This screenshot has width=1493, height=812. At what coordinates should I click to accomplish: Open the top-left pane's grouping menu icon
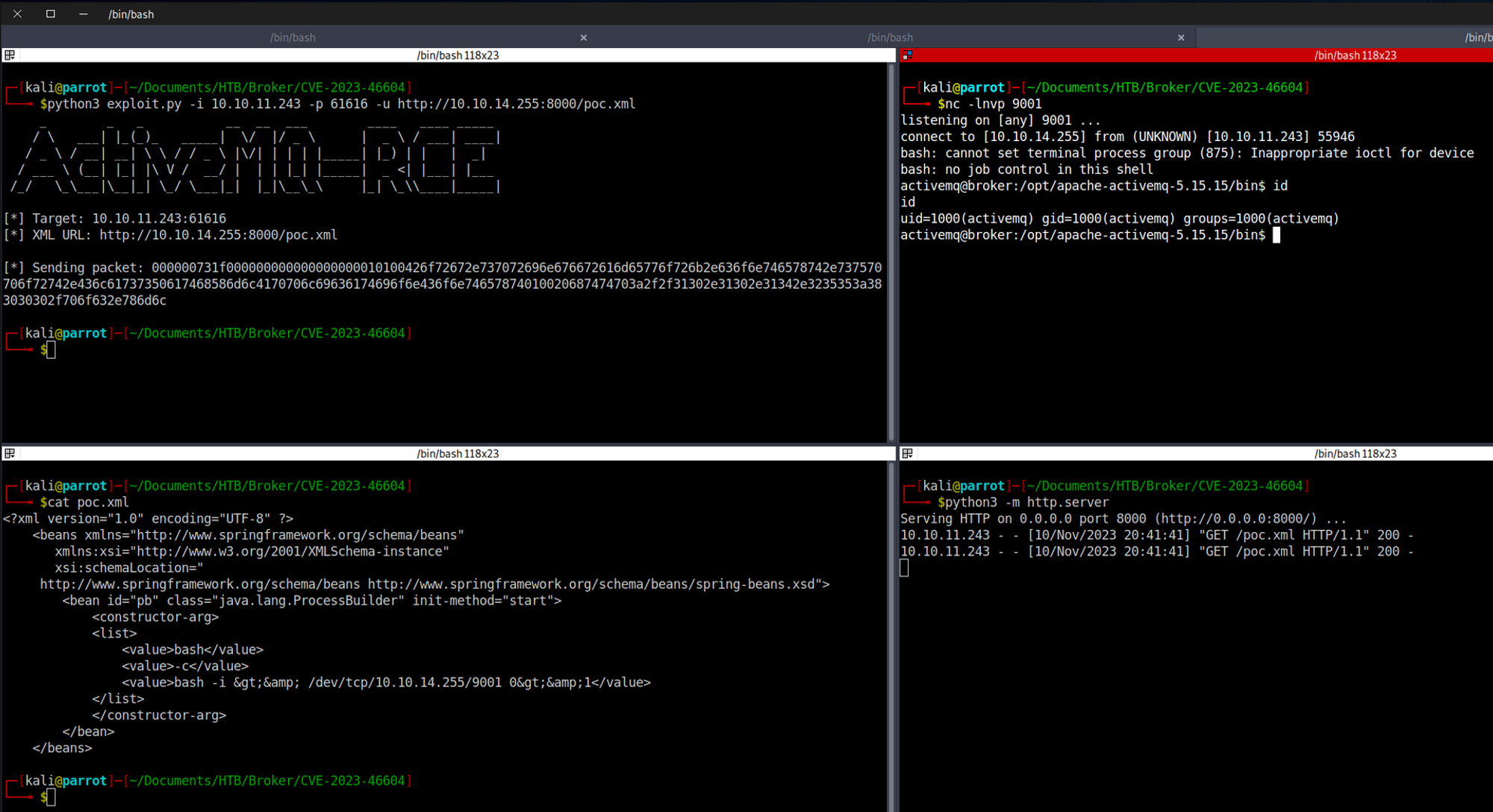(10, 55)
